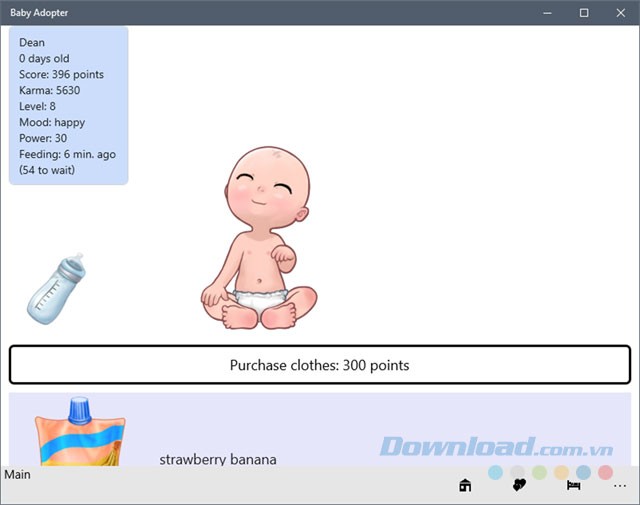Click the baby bottle icon
The height and width of the screenshot is (505, 640).
coord(56,289)
